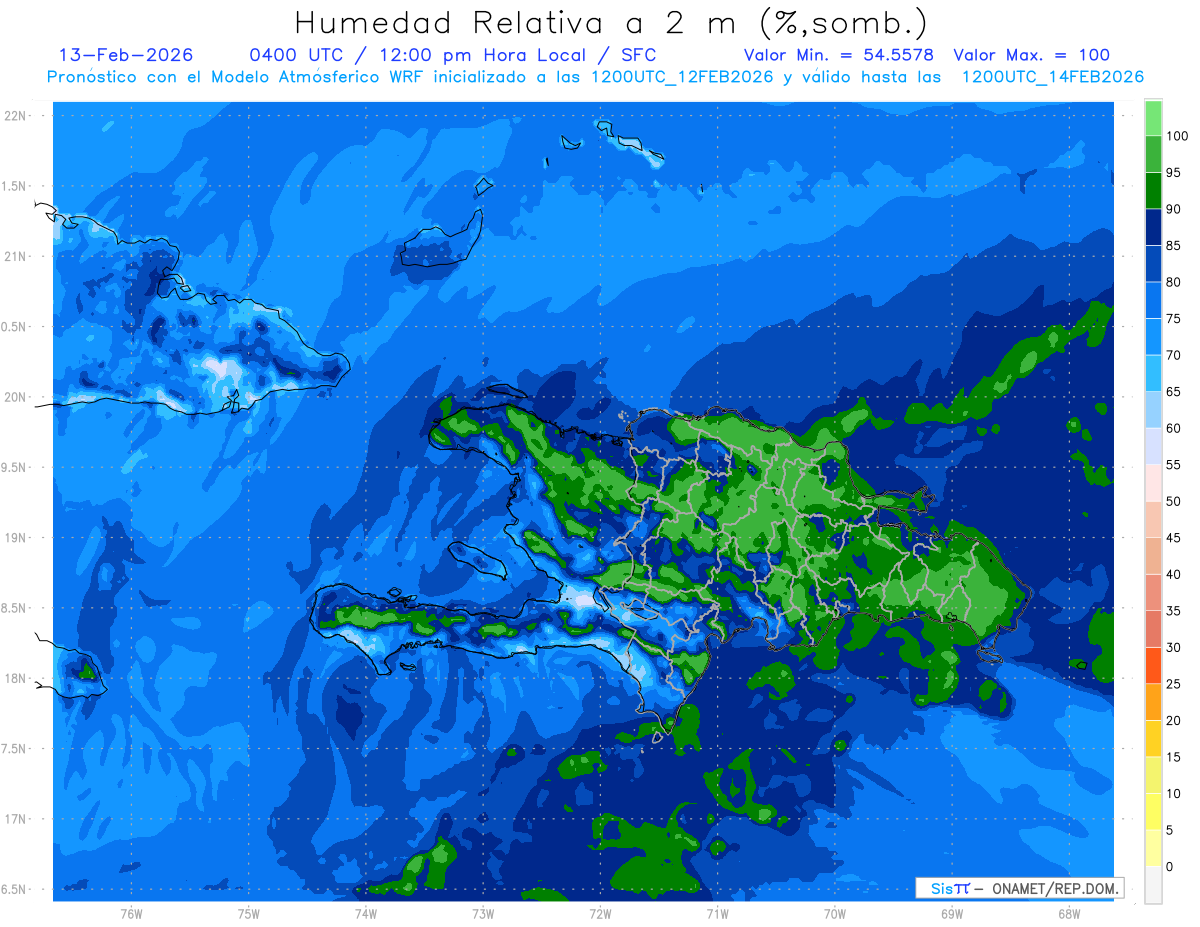Viewport: 1200px width, 927px height.
Task: Pick the dark green swatch between 90 and 95
Action: [1153, 191]
